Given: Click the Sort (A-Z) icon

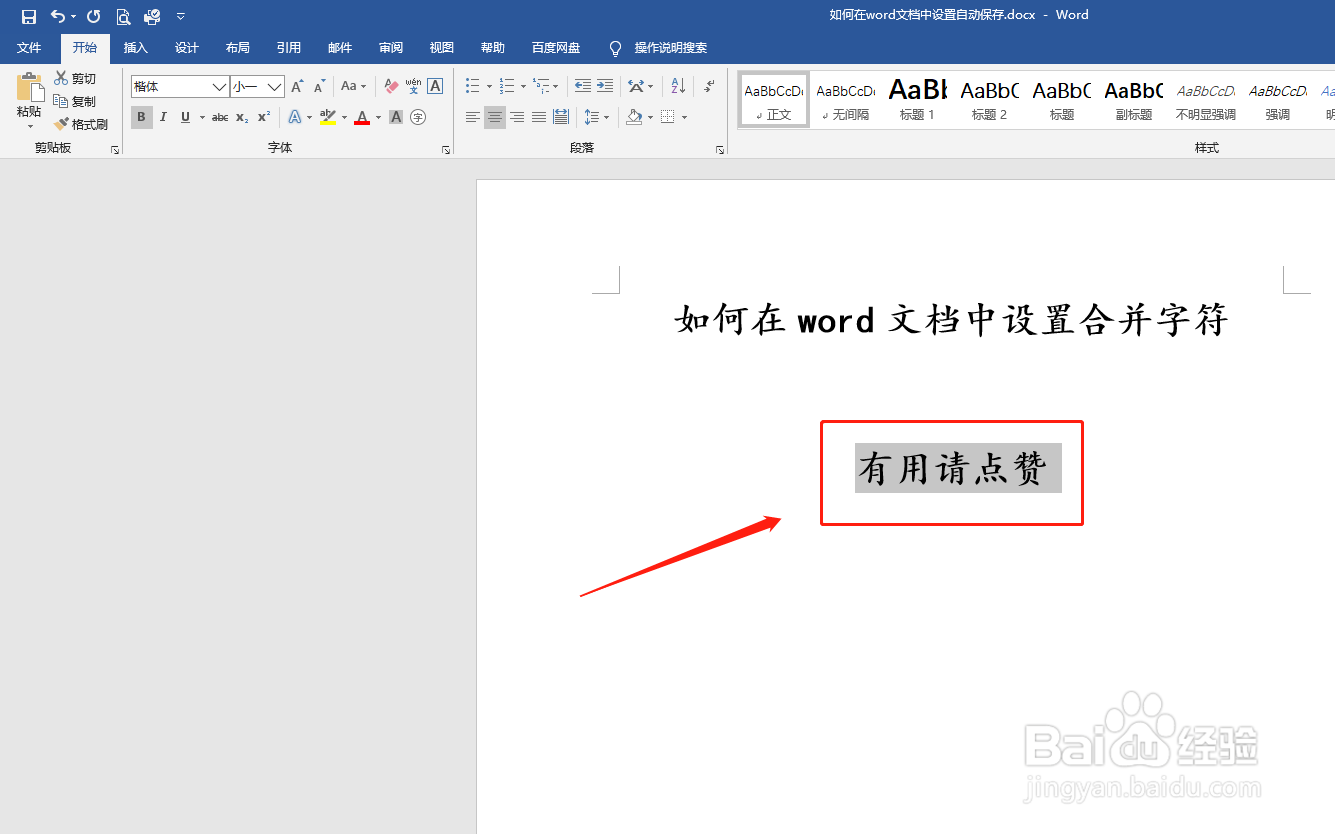Looking at the screenshot, I should tap(677, 87).
